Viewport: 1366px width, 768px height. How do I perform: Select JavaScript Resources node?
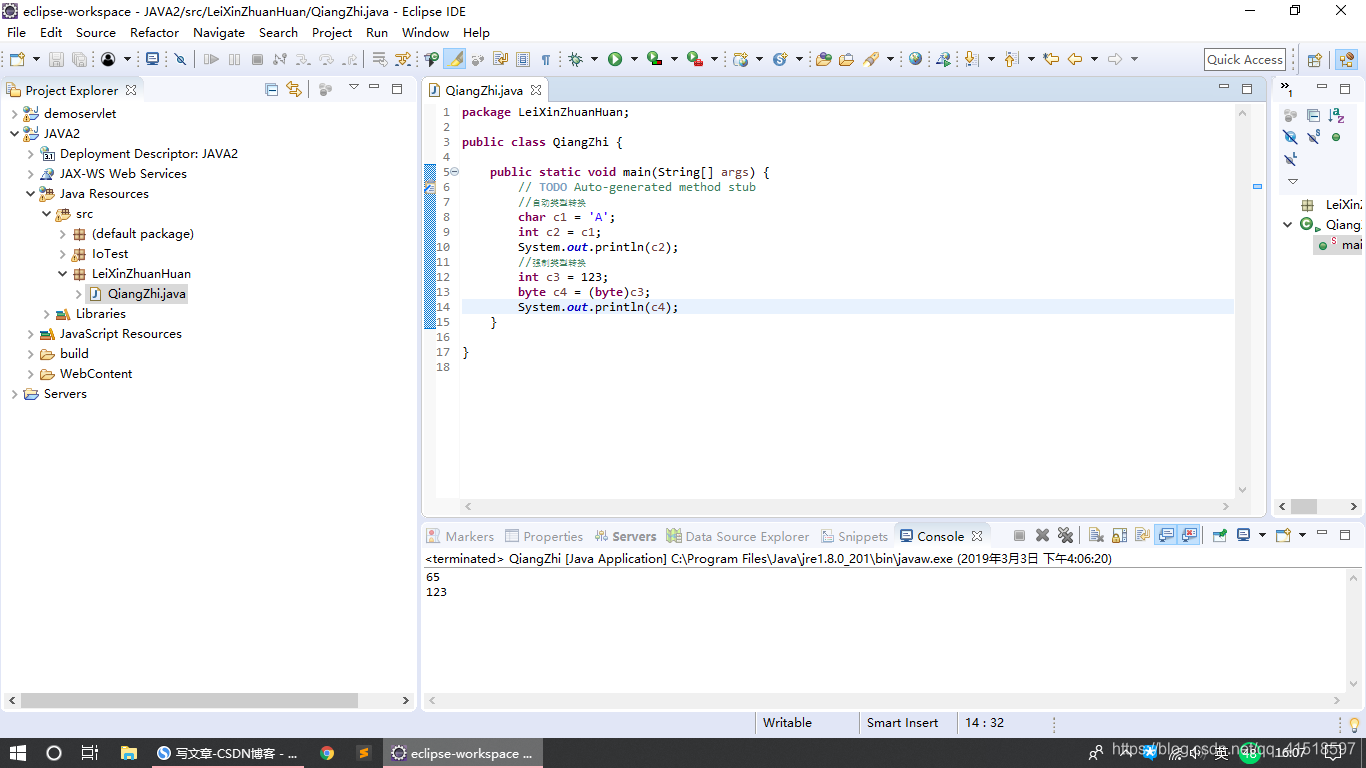pos(120,334)
